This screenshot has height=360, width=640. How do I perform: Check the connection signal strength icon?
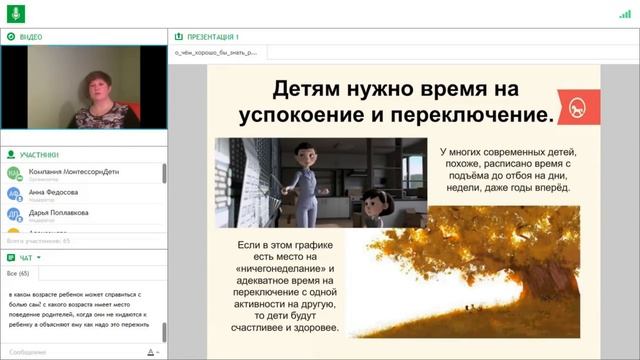pyautogui.click(x=625, y=14)
